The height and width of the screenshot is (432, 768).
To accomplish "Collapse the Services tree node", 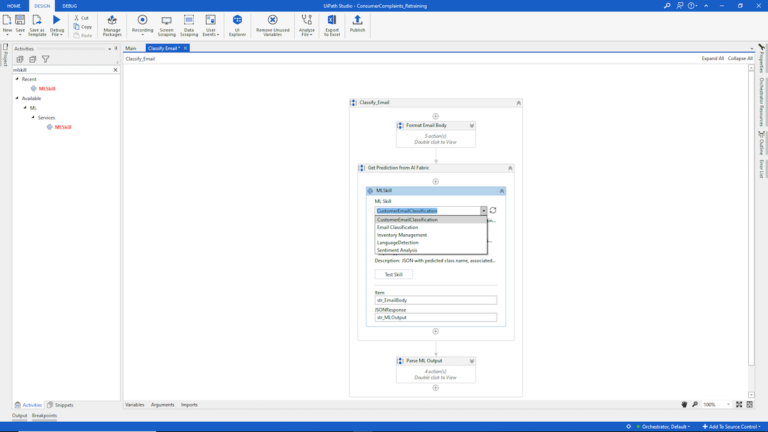I will tap(33, 118).
